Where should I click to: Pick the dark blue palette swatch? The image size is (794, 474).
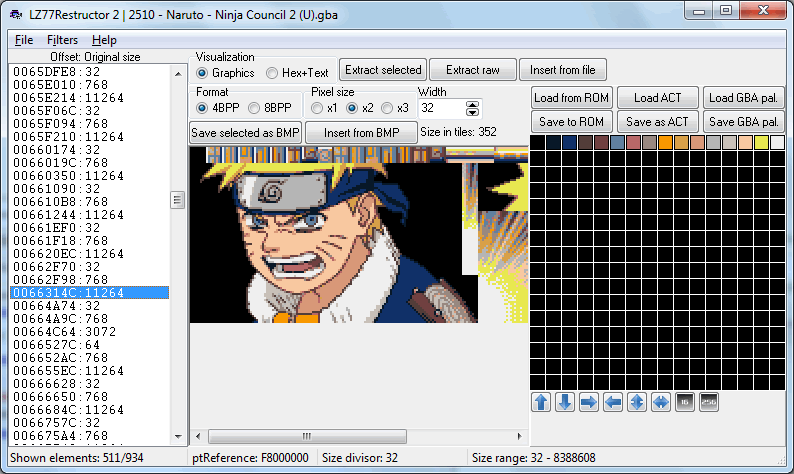coord(569,142)
